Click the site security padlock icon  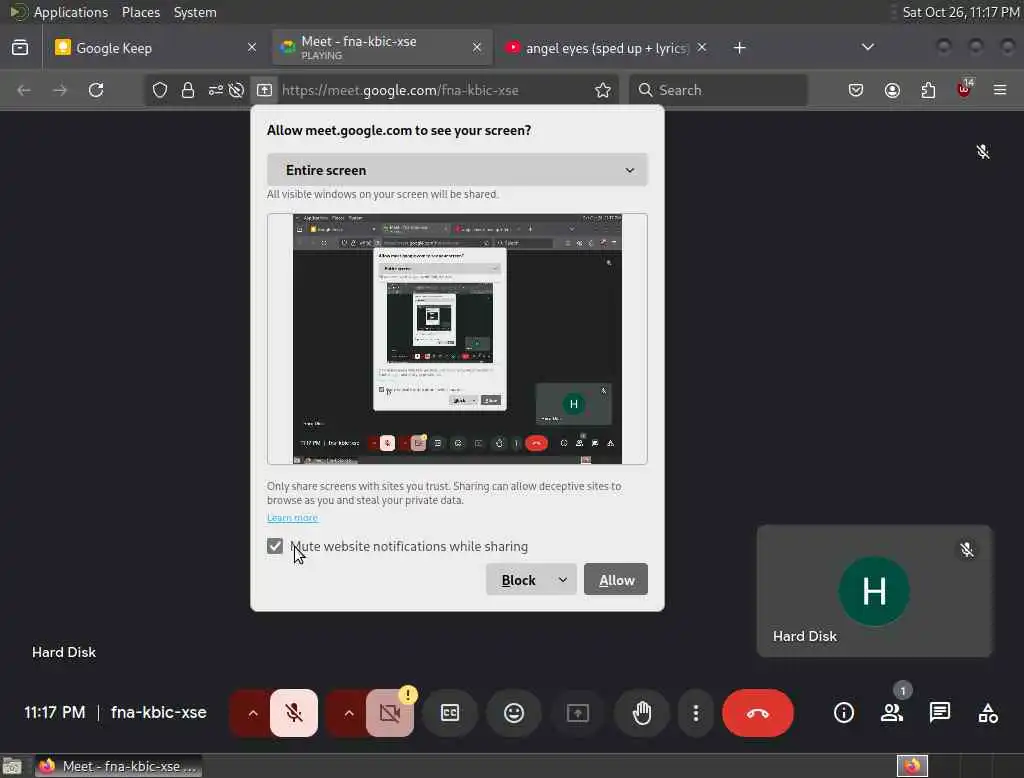click(x=188, y=90)
